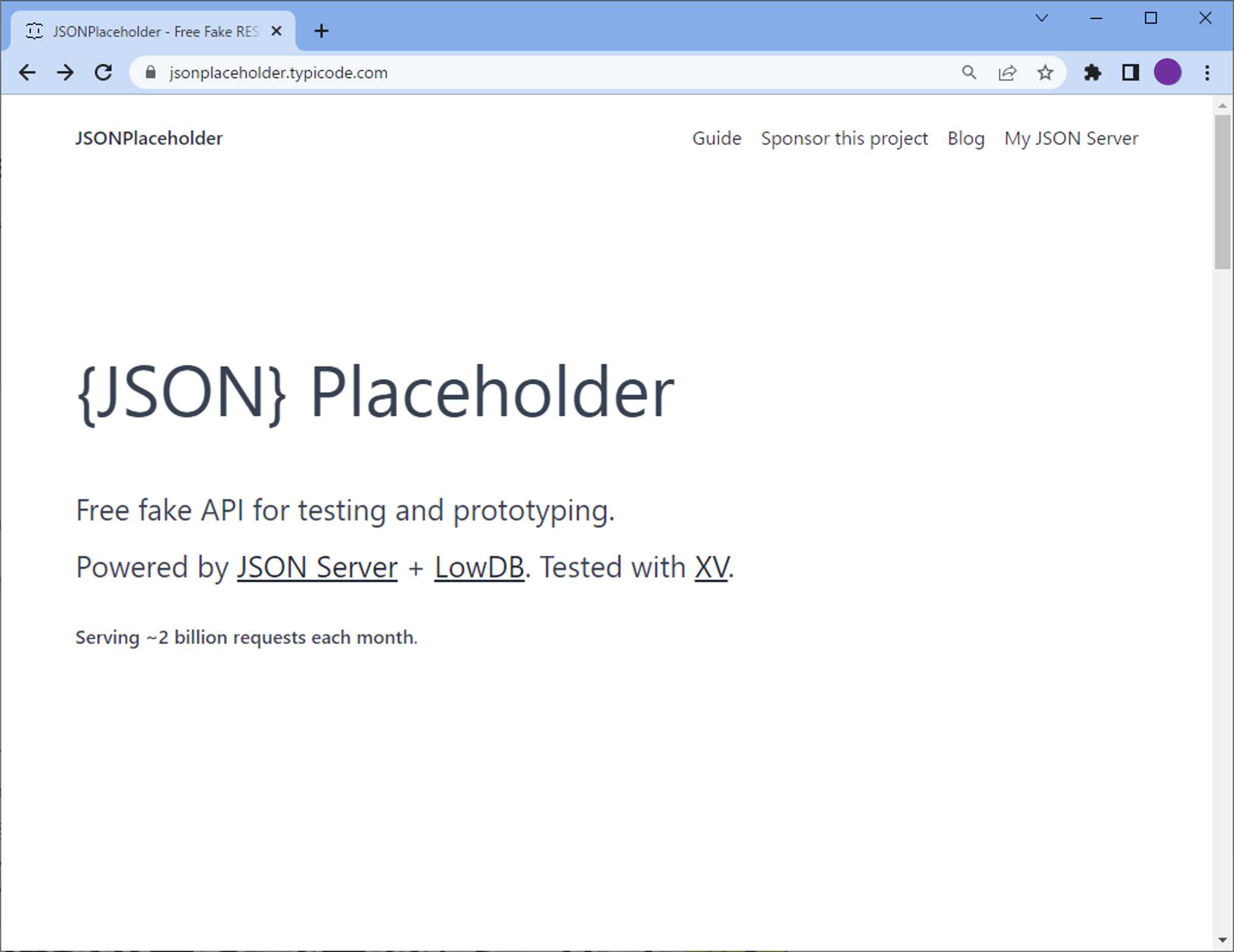This screenshot has width=1234, height=952.
Task: Follow the LowDB hyperlink
Action: tap(479, 568)
